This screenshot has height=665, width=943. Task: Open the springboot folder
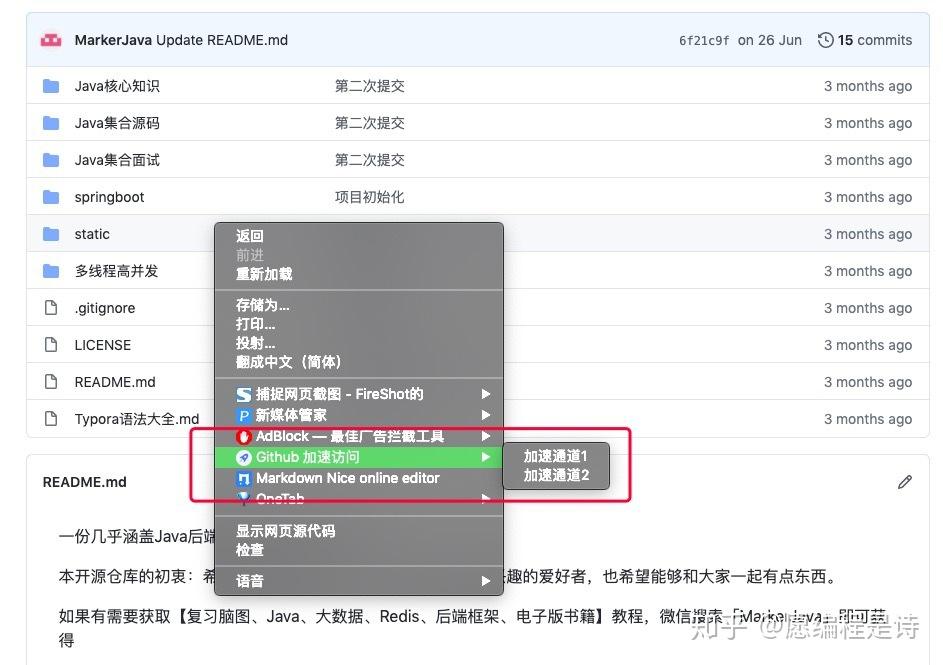click(x=109, y=197)
